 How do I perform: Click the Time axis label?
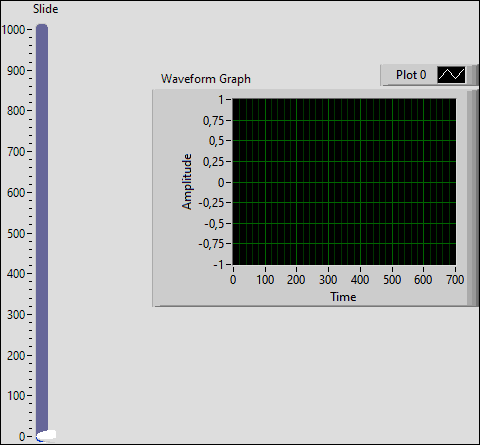[x=343, y=297]
